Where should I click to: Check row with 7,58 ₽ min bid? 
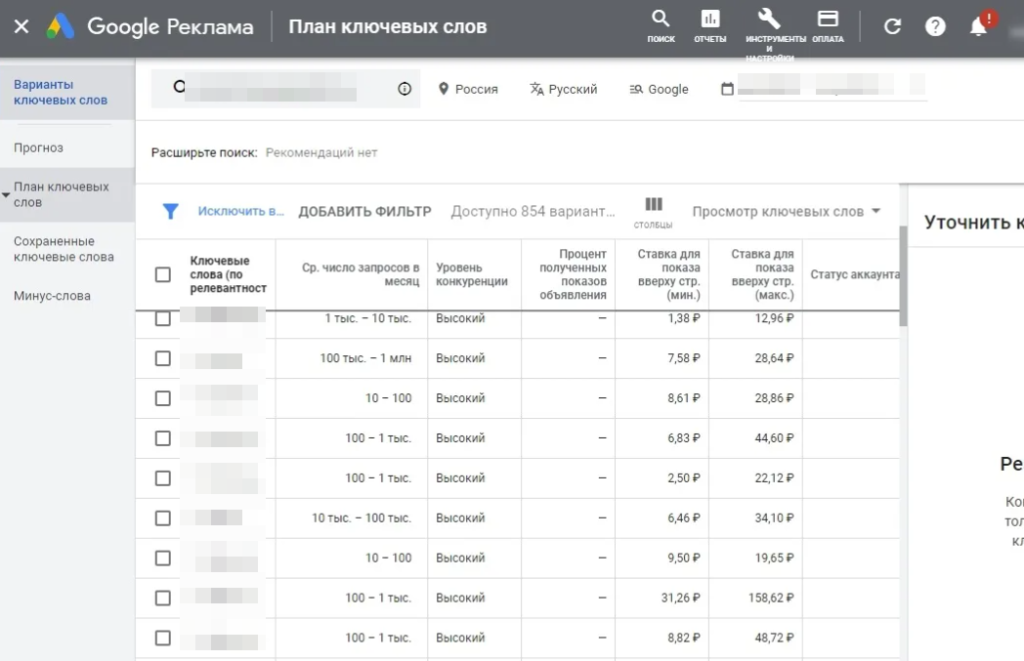[x=163, y=358]
